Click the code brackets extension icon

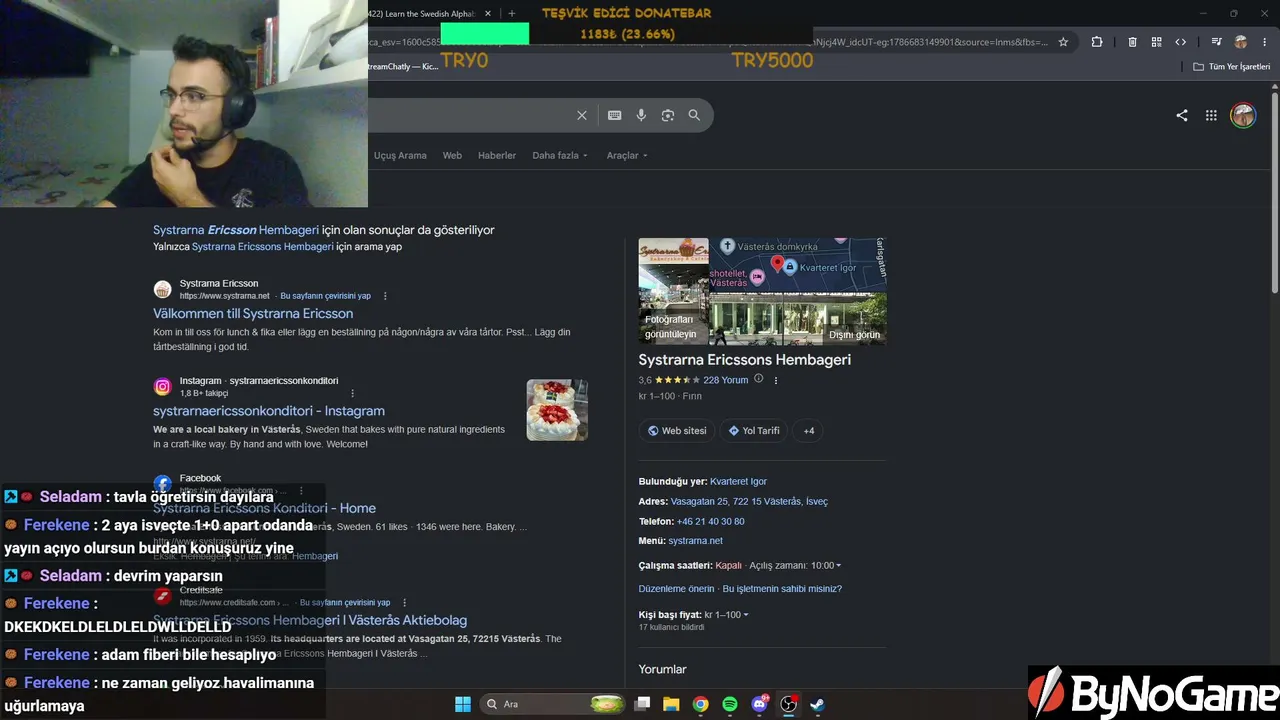1181,42
